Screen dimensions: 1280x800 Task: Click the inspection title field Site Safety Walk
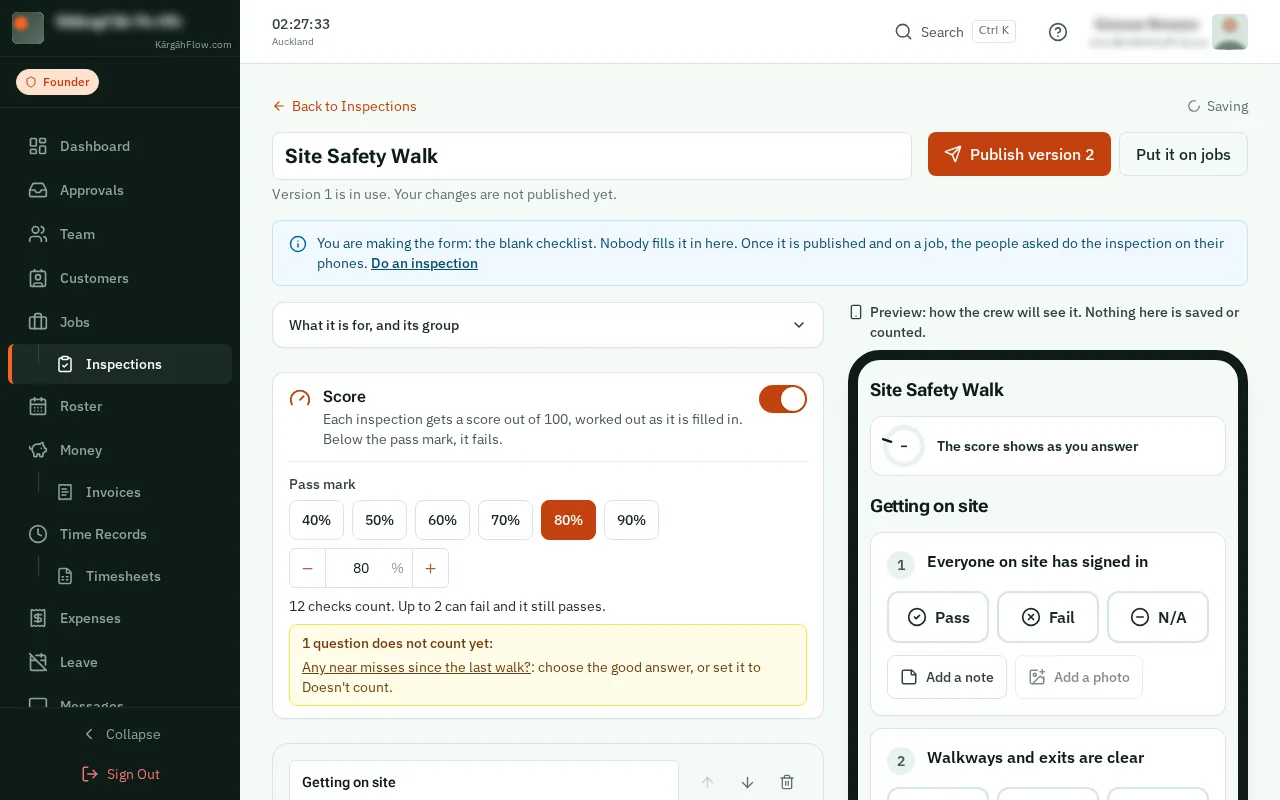point(592,156)
